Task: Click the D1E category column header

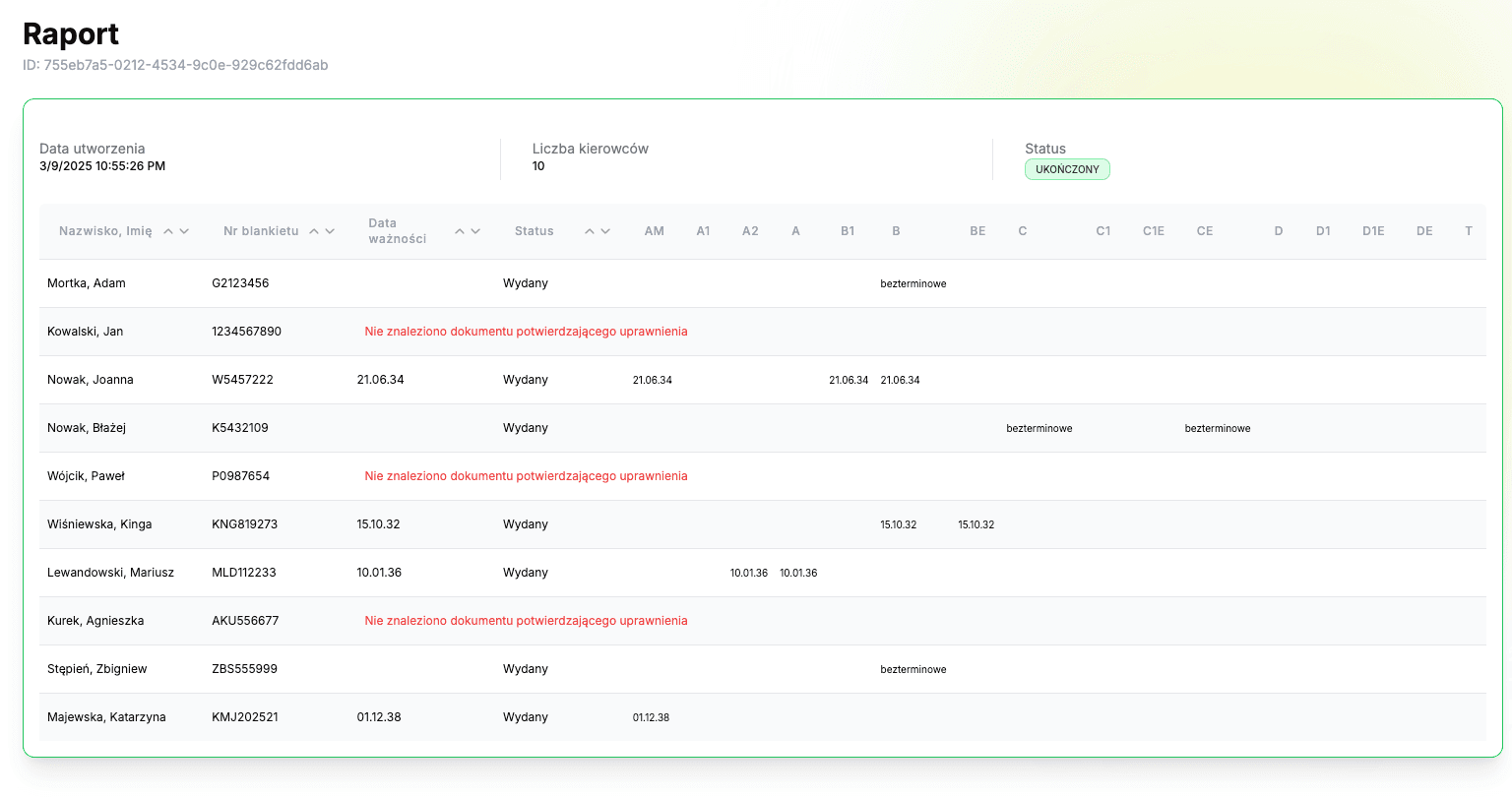Action: point(1373,231)
